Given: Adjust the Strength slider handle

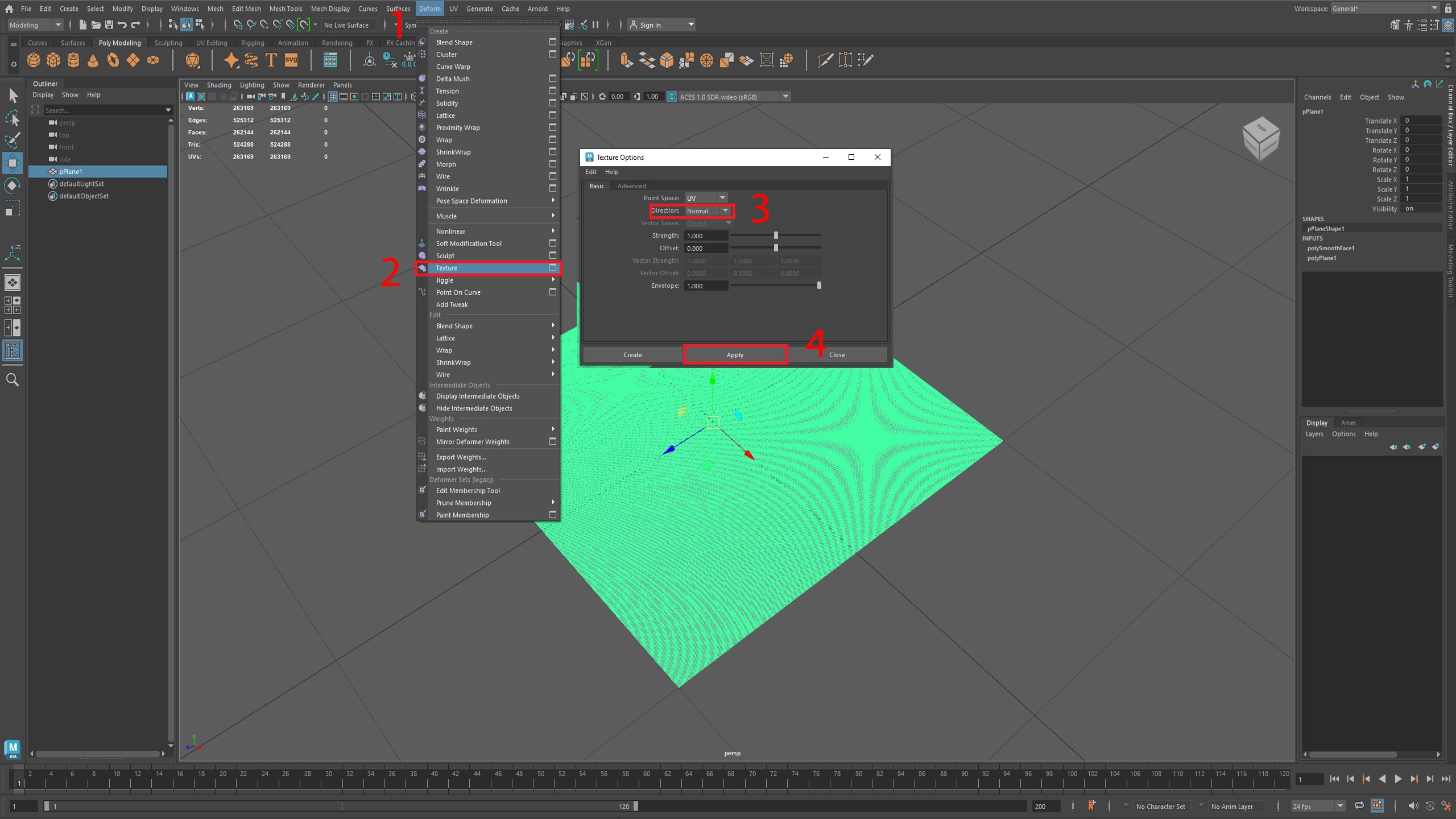Looking at the screenshot, I should pos(776,235).
